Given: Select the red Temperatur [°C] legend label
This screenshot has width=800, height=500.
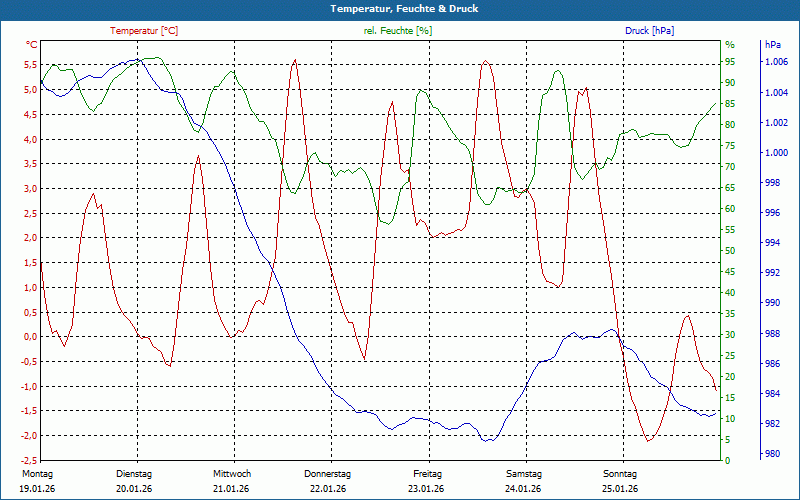Looking at the screenshot, I should tap(144, 31).
